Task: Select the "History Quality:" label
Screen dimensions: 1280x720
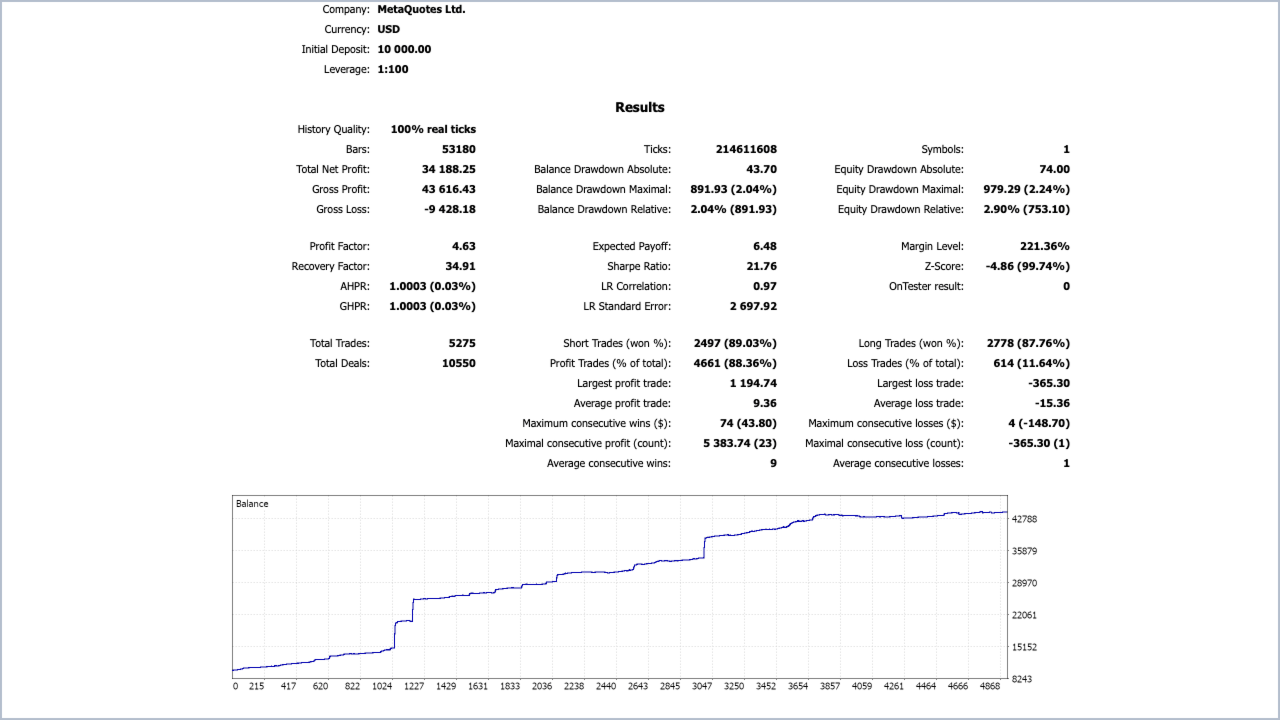Action: (x=334, y=129)
